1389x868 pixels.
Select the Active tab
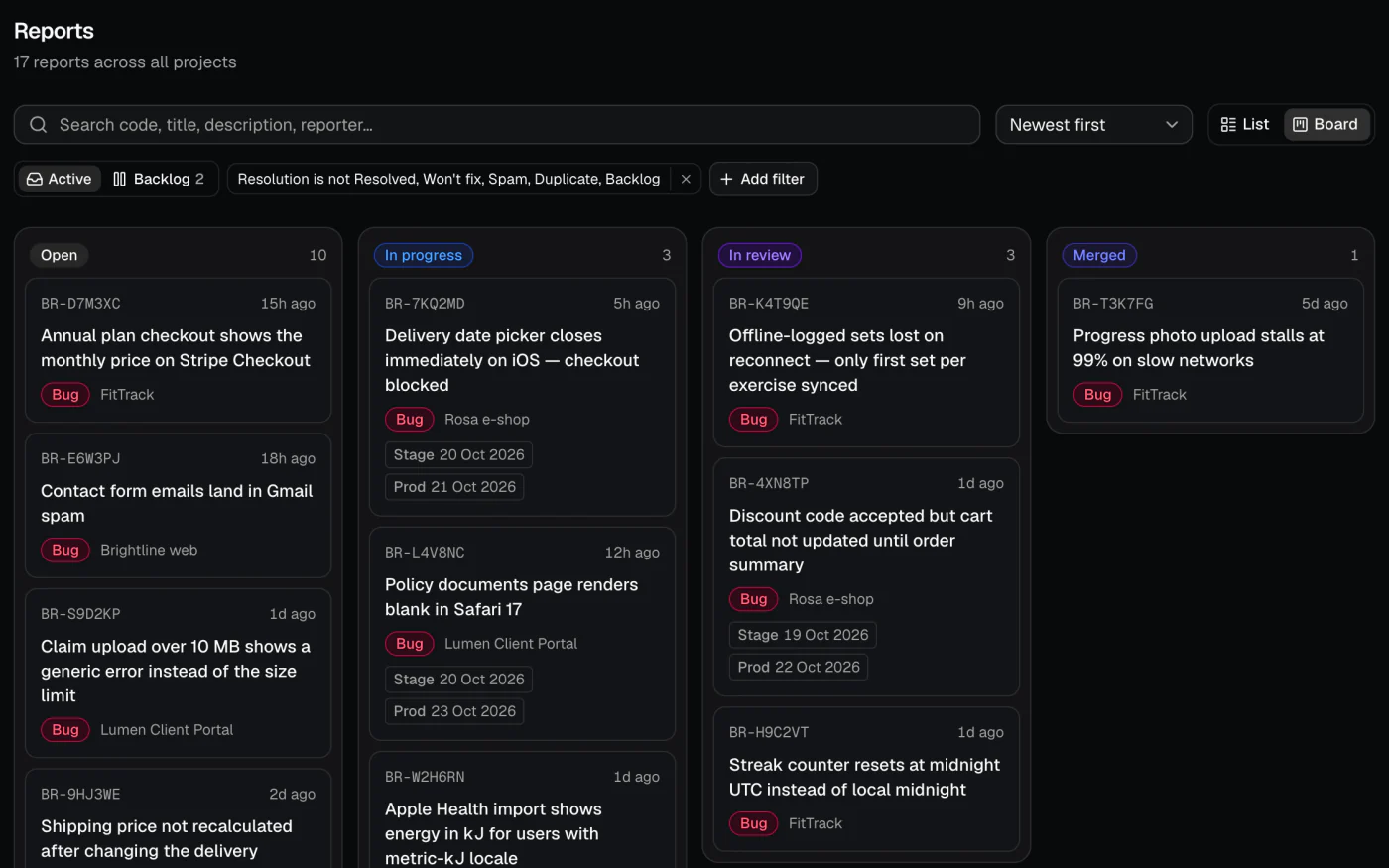point(60,179)
